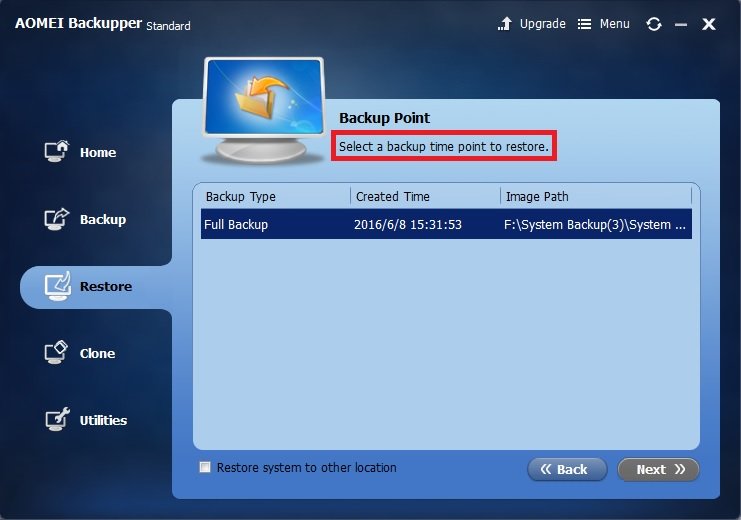Image resolution: width=741 pixels, height=520 pixels.
Task: Switch to the Backup section label
Action: coord(103,219)
